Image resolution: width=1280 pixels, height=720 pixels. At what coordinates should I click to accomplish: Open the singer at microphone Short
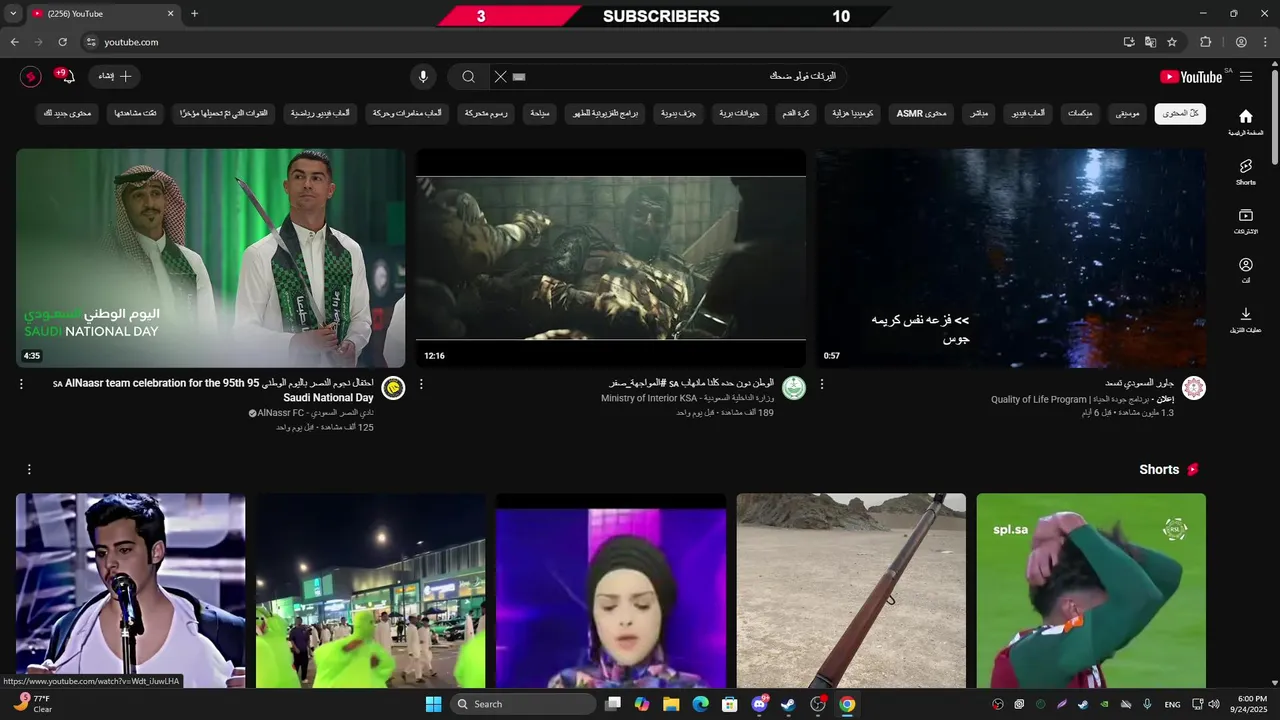click(130, 591)
